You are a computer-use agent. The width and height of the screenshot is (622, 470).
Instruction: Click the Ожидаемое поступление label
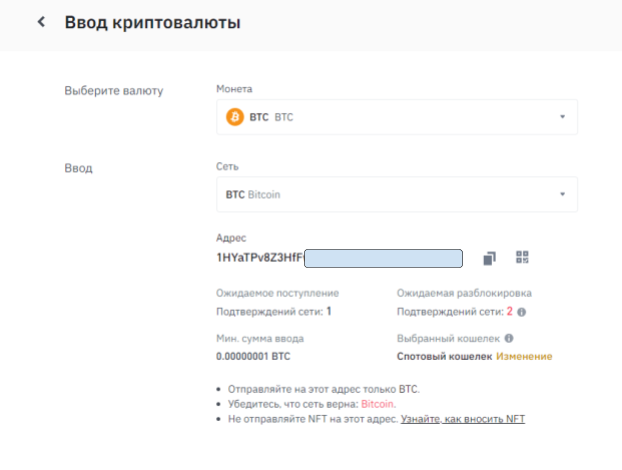point(277,293)
